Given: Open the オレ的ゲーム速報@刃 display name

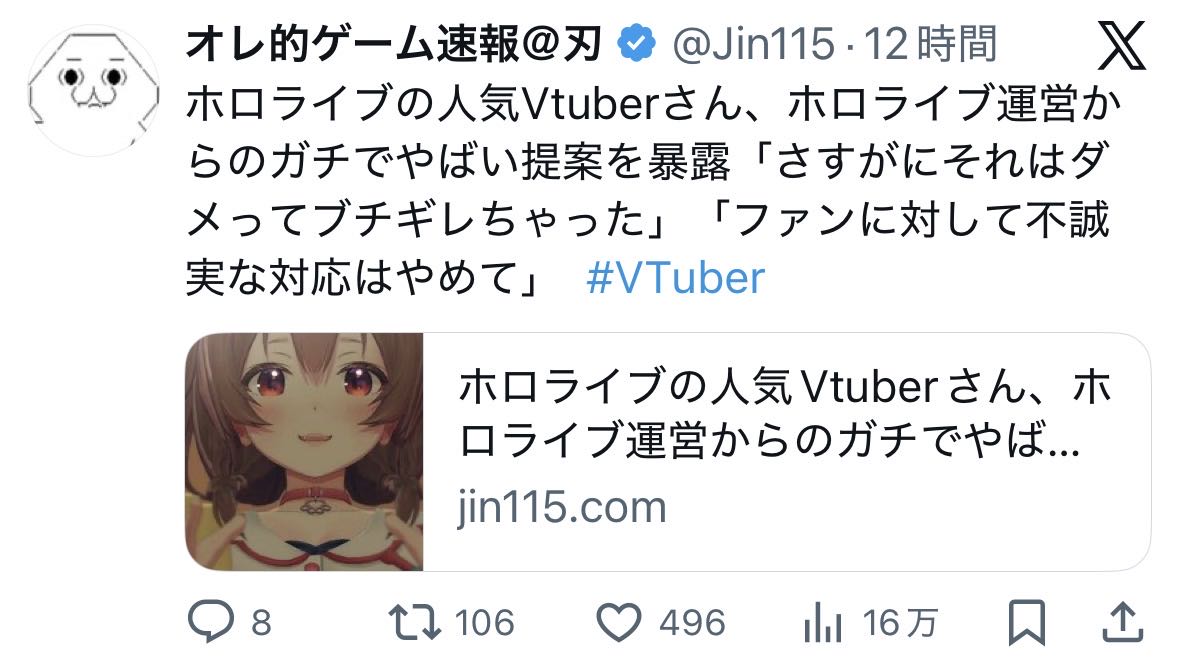Looking at the screenshot, I should tap(394, 44).
